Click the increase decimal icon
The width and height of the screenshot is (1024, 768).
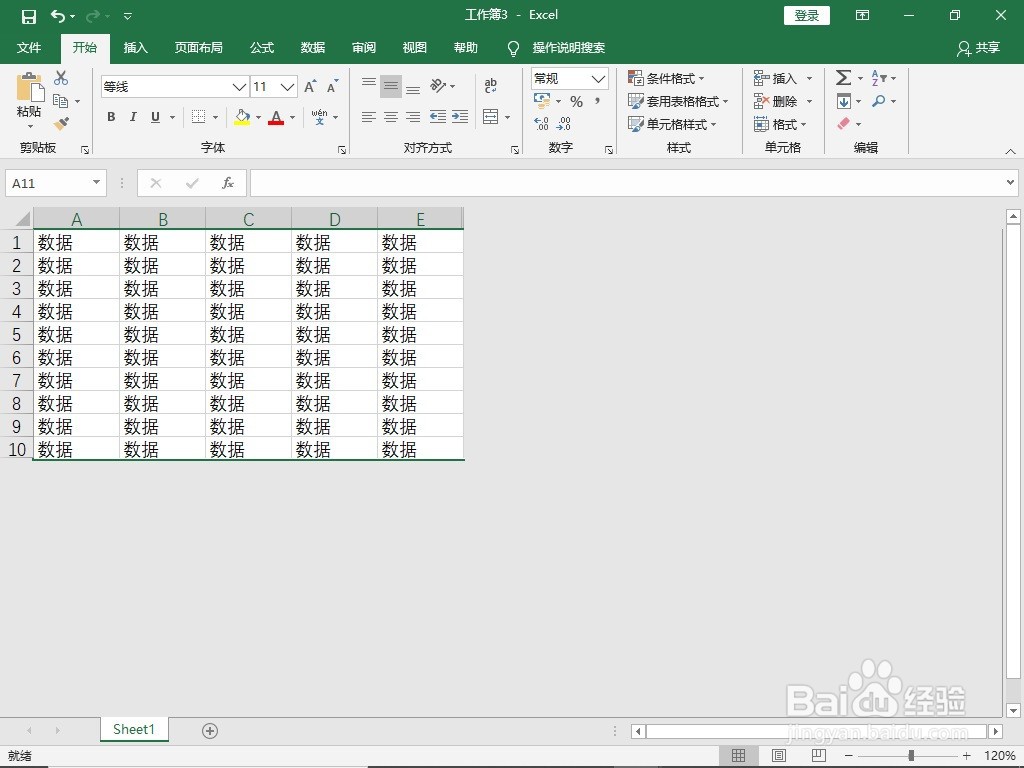540,124
